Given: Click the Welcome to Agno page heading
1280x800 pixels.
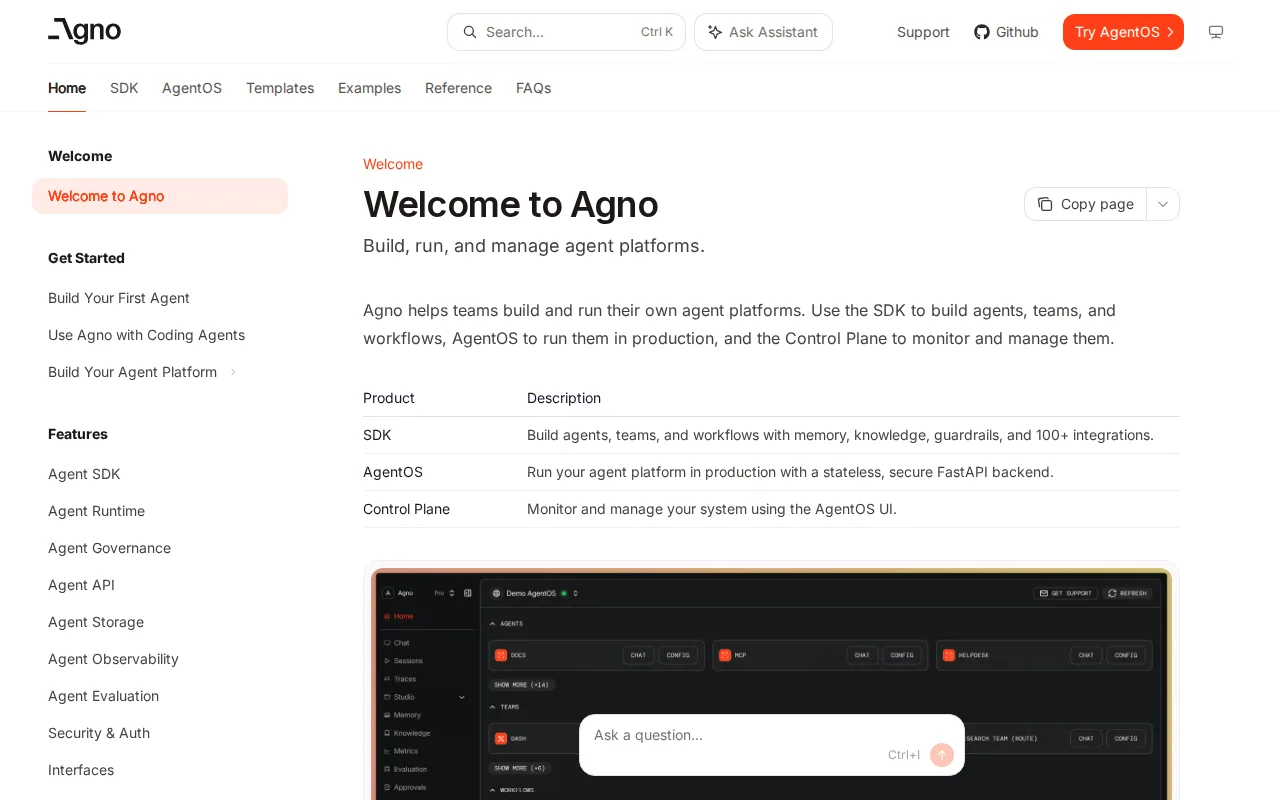Looking at the screenshot, I should click(x=510, y=204).
